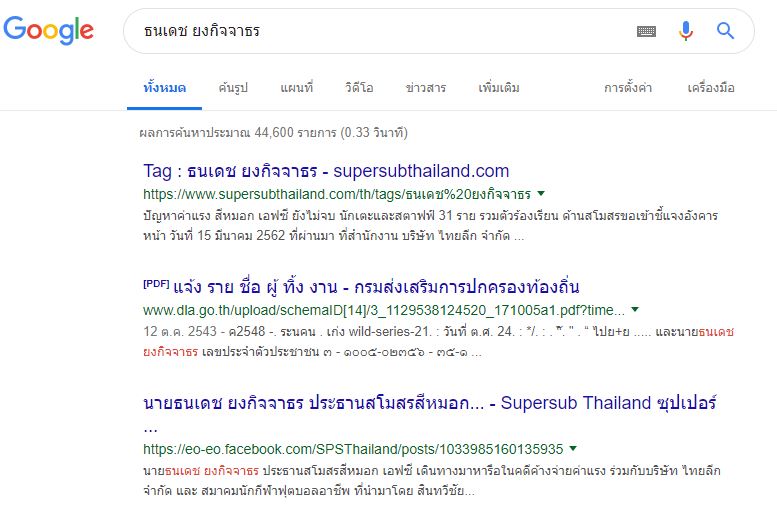Viewport: 777px width, 522px height.
Task: Switch to the ค้นรูป images tab
Action: click(x=233, y=88)
